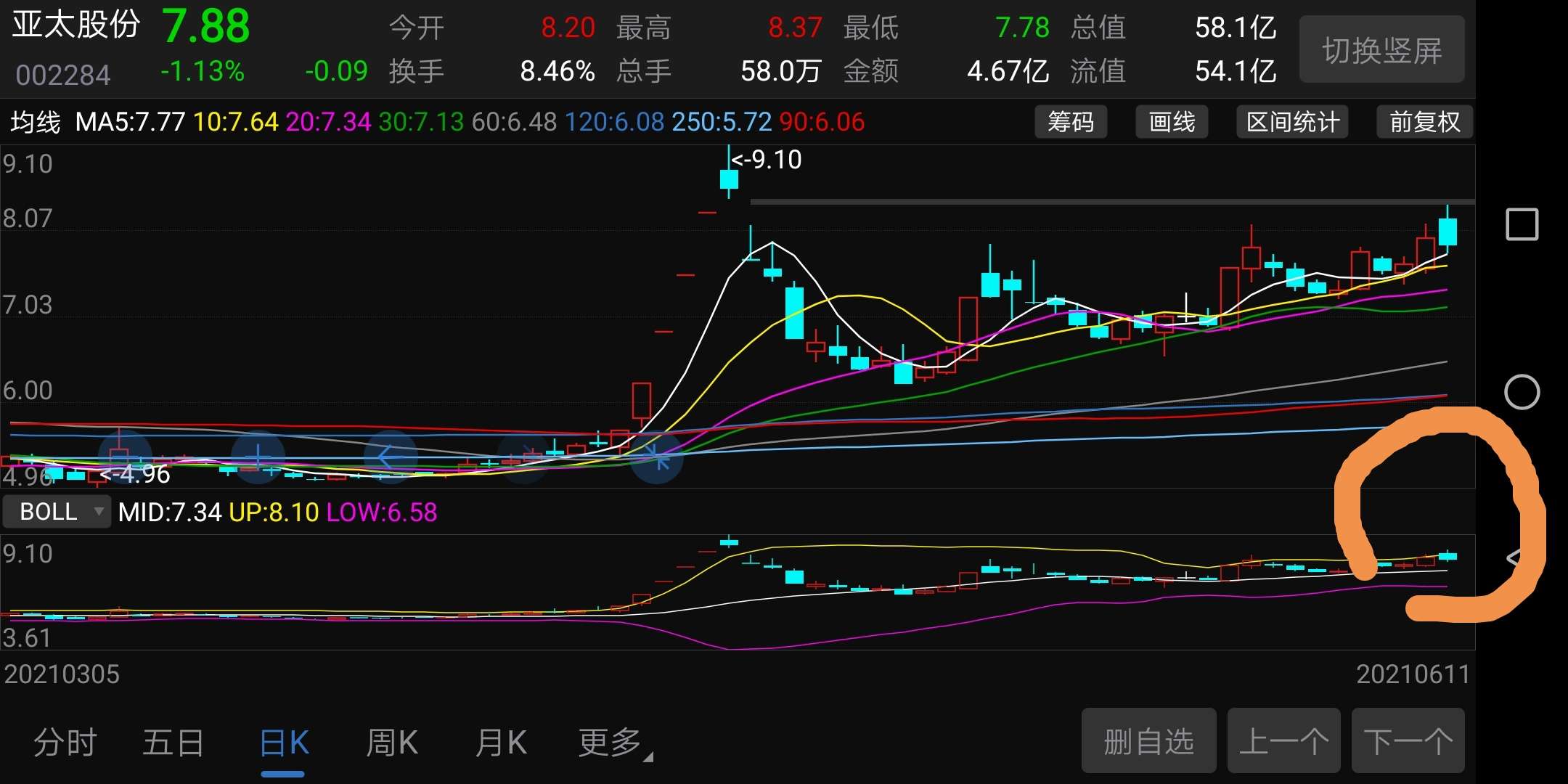Switch to the 分时 tab
This screenshot has height=784, width=1568.
65,743
